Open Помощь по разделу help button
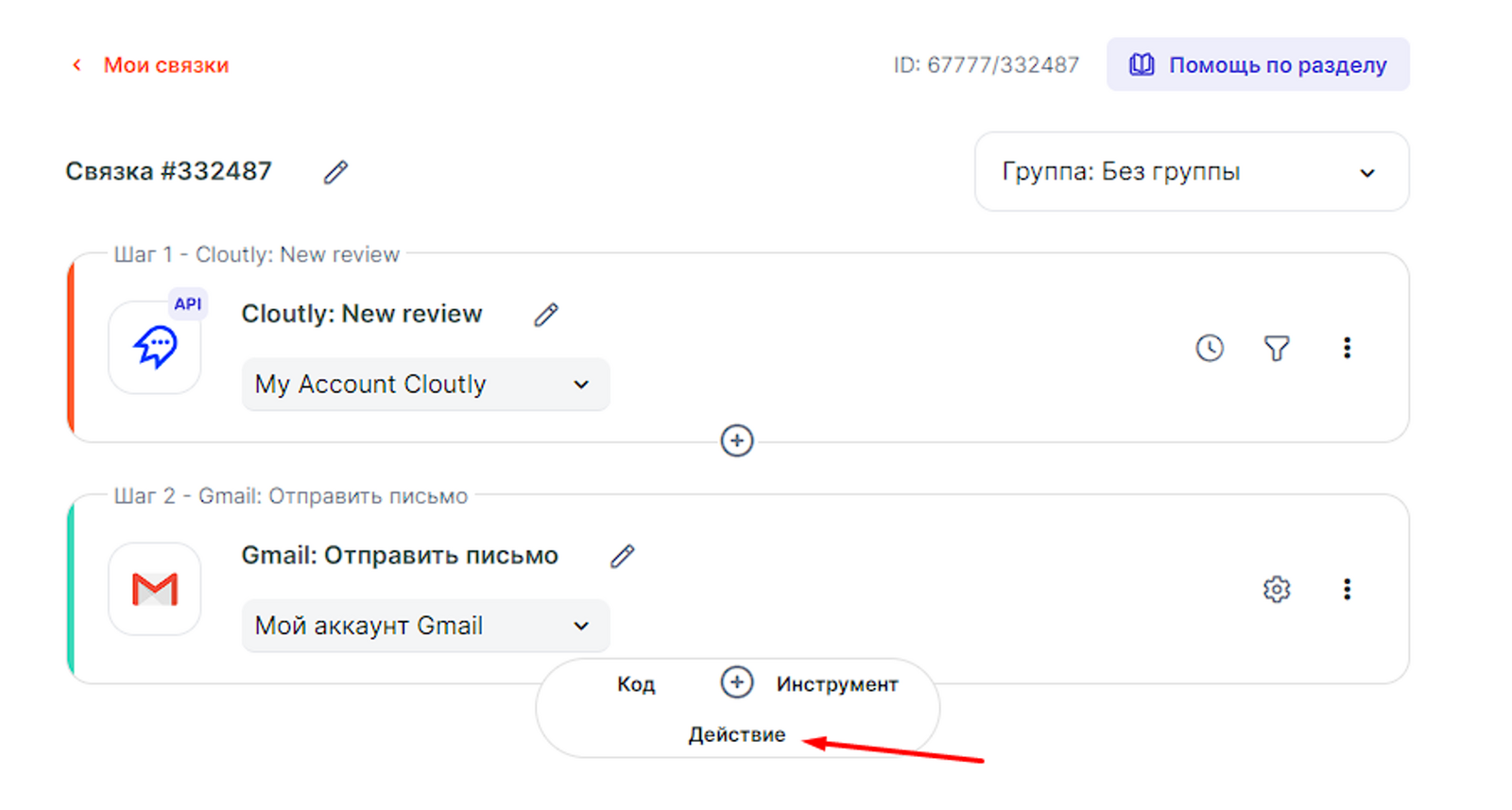The image size is (1512, 810). tap(1258, 65)
